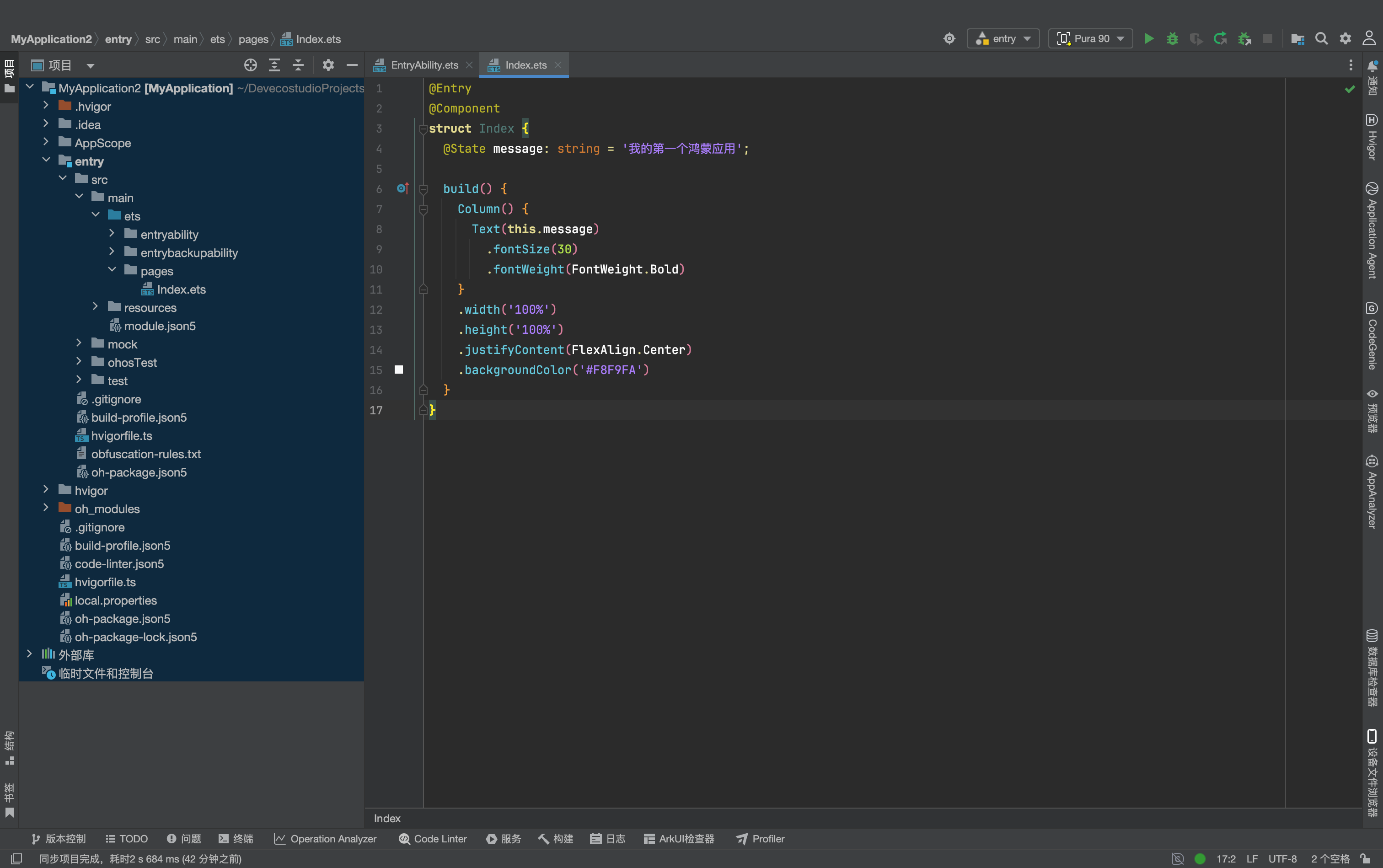Open editor tabs more options kebab menu
Image resolution: width=1383 pixels, height=868 pixels.
click(1350, 65)
